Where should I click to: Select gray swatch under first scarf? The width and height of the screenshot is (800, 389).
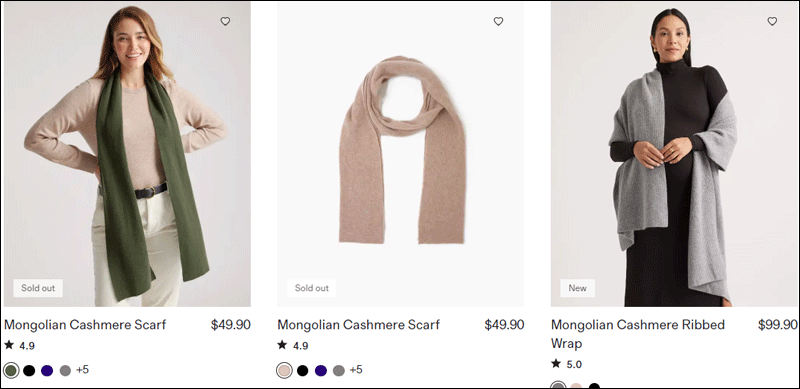coord(65,371)
